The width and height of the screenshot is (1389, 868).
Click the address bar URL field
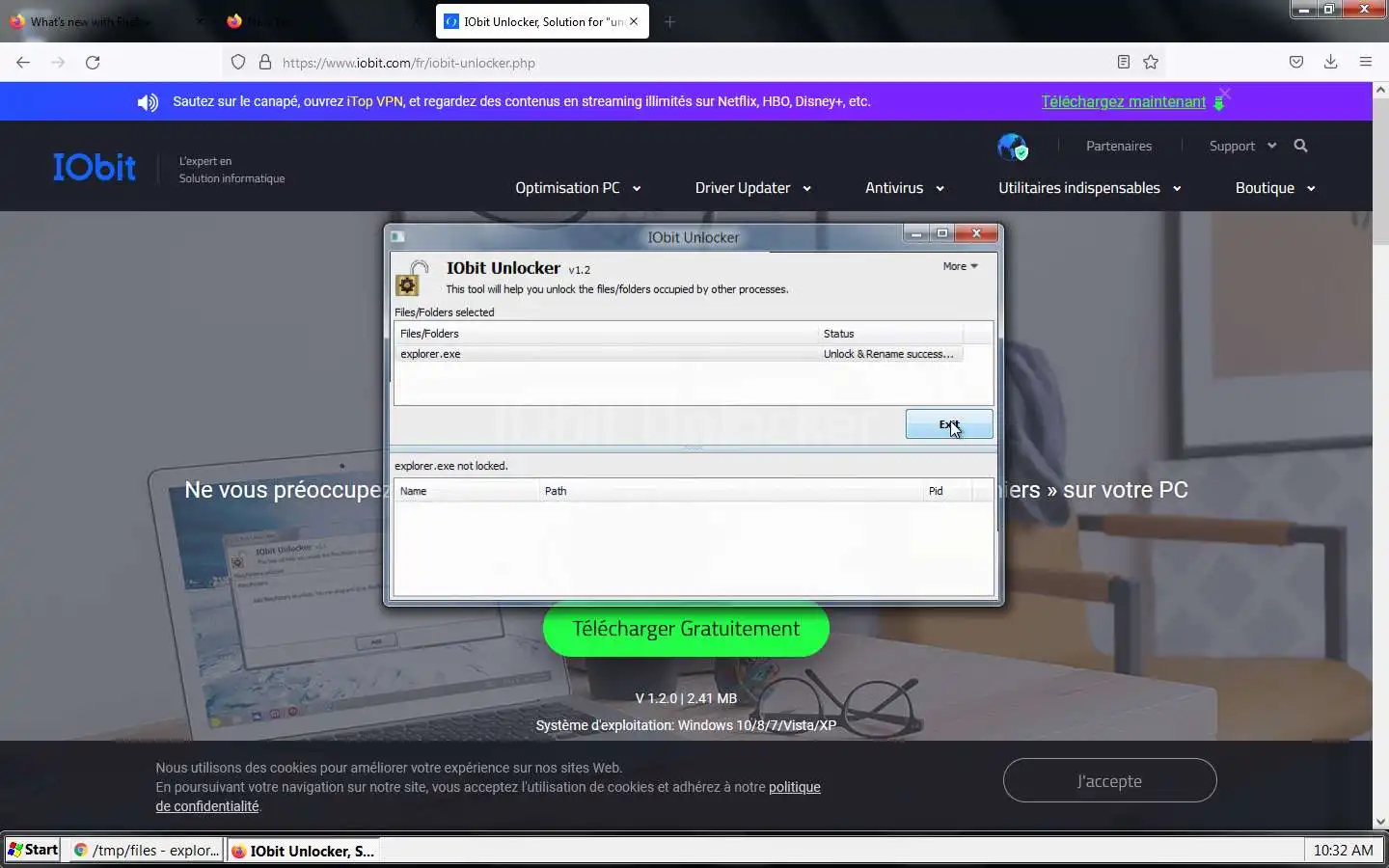pos(694,63)
